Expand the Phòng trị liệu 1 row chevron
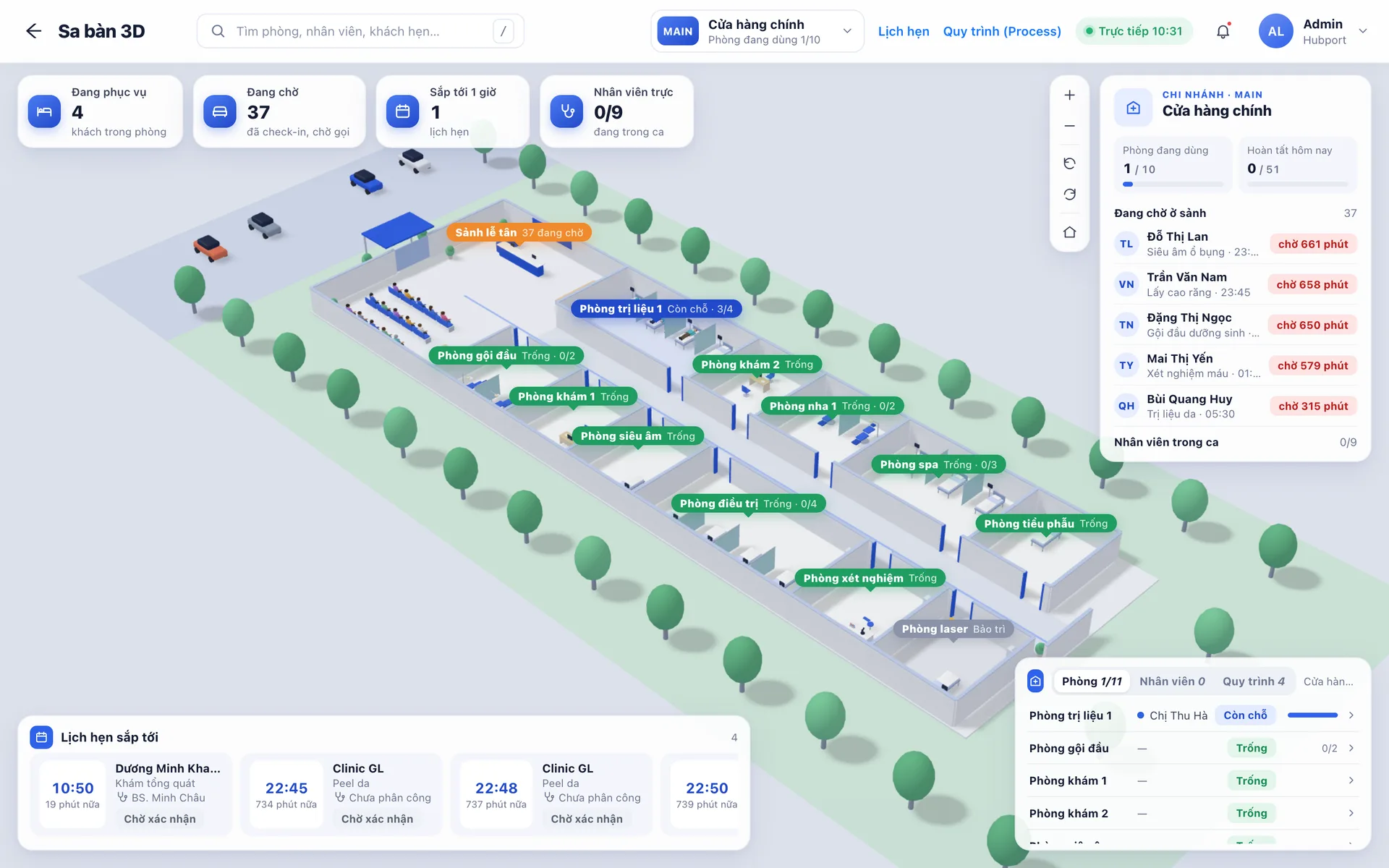Image resolution: width=1389 pixels, height=868 pixels. (1351, 715)
